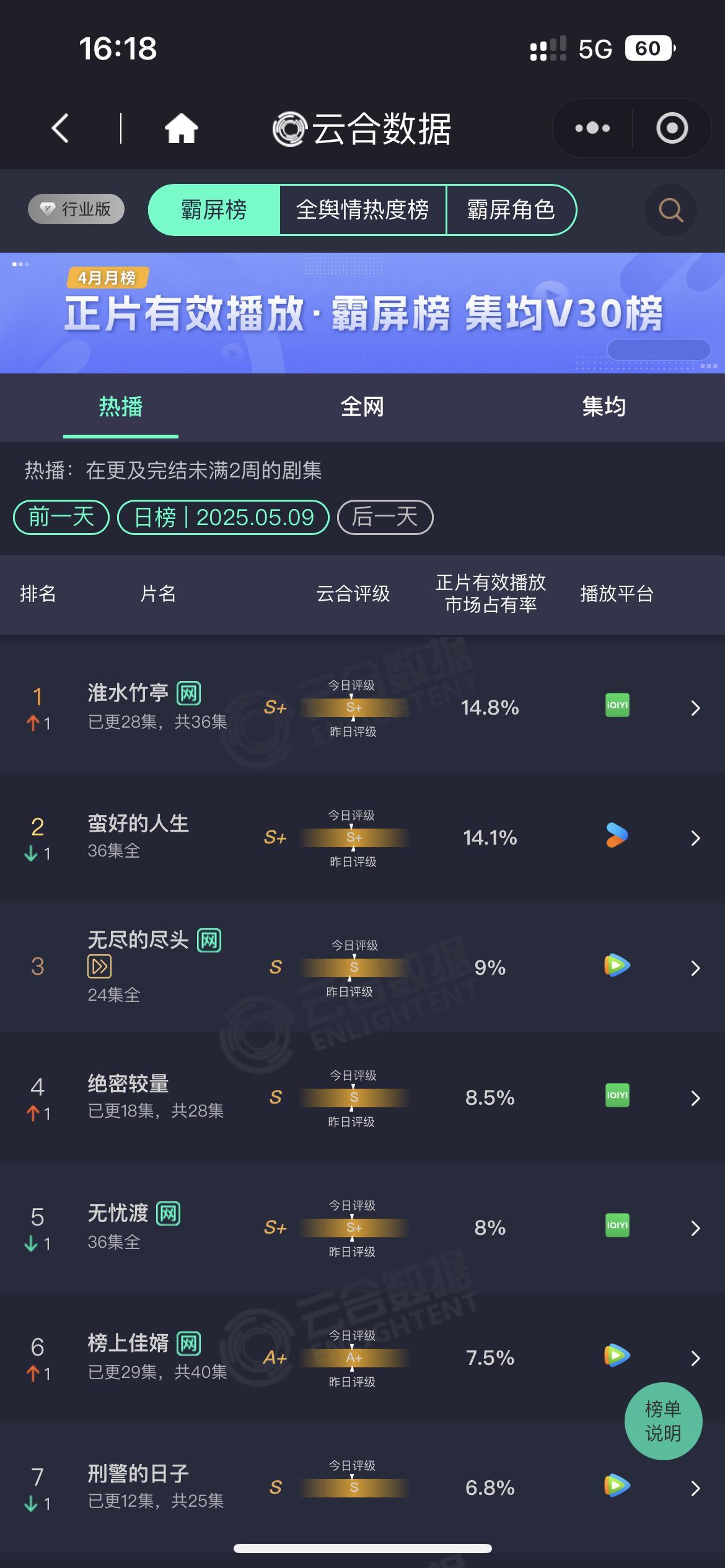The image size is (725, 1568).
Task: Tap the circular record/close mini-program icon
Action: tap(672, 128)
